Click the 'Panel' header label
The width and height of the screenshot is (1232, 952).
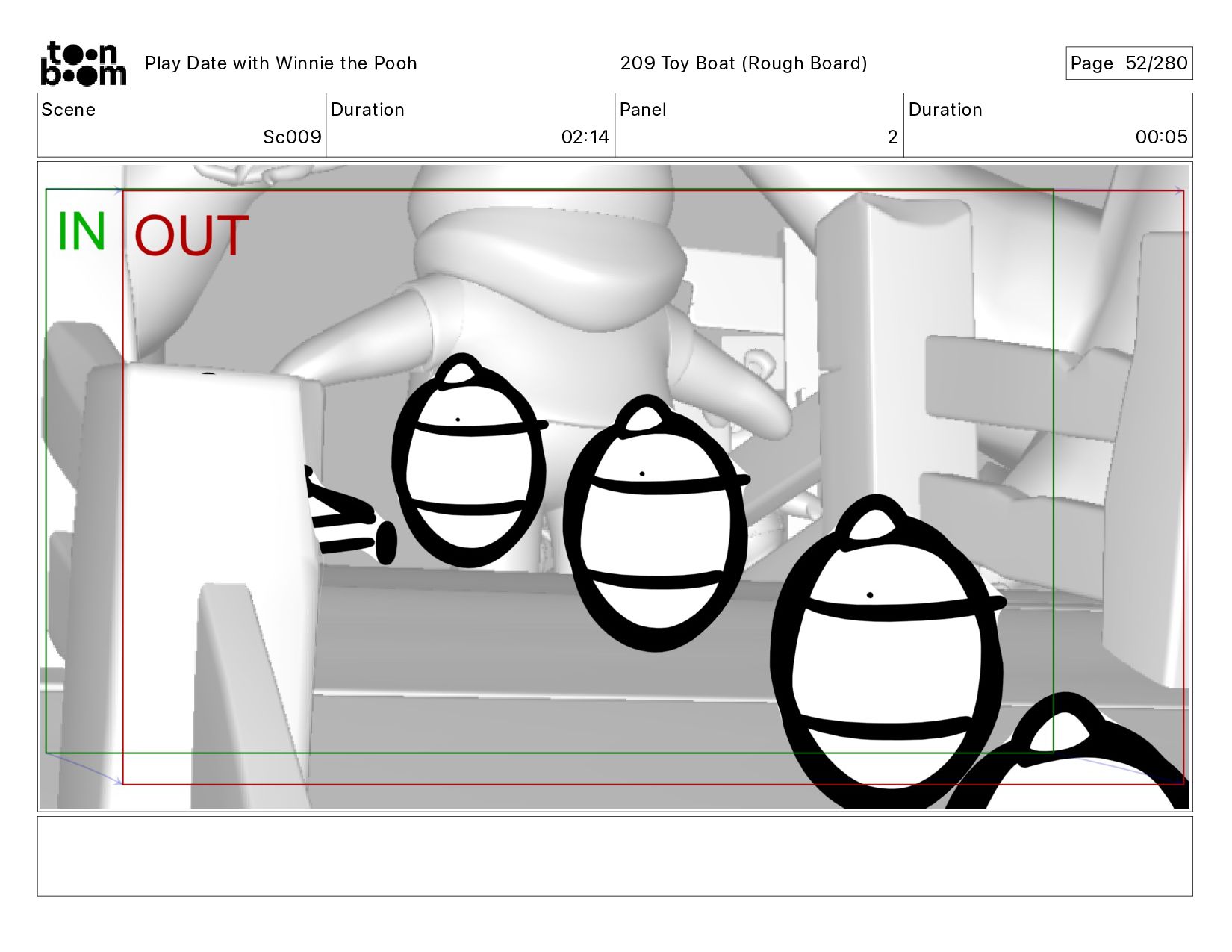coord(643,110)
